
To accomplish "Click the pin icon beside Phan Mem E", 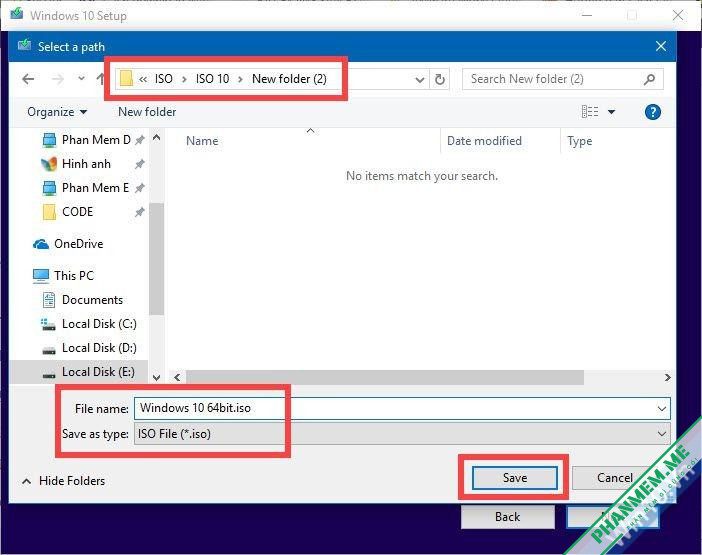I will 140,188.
